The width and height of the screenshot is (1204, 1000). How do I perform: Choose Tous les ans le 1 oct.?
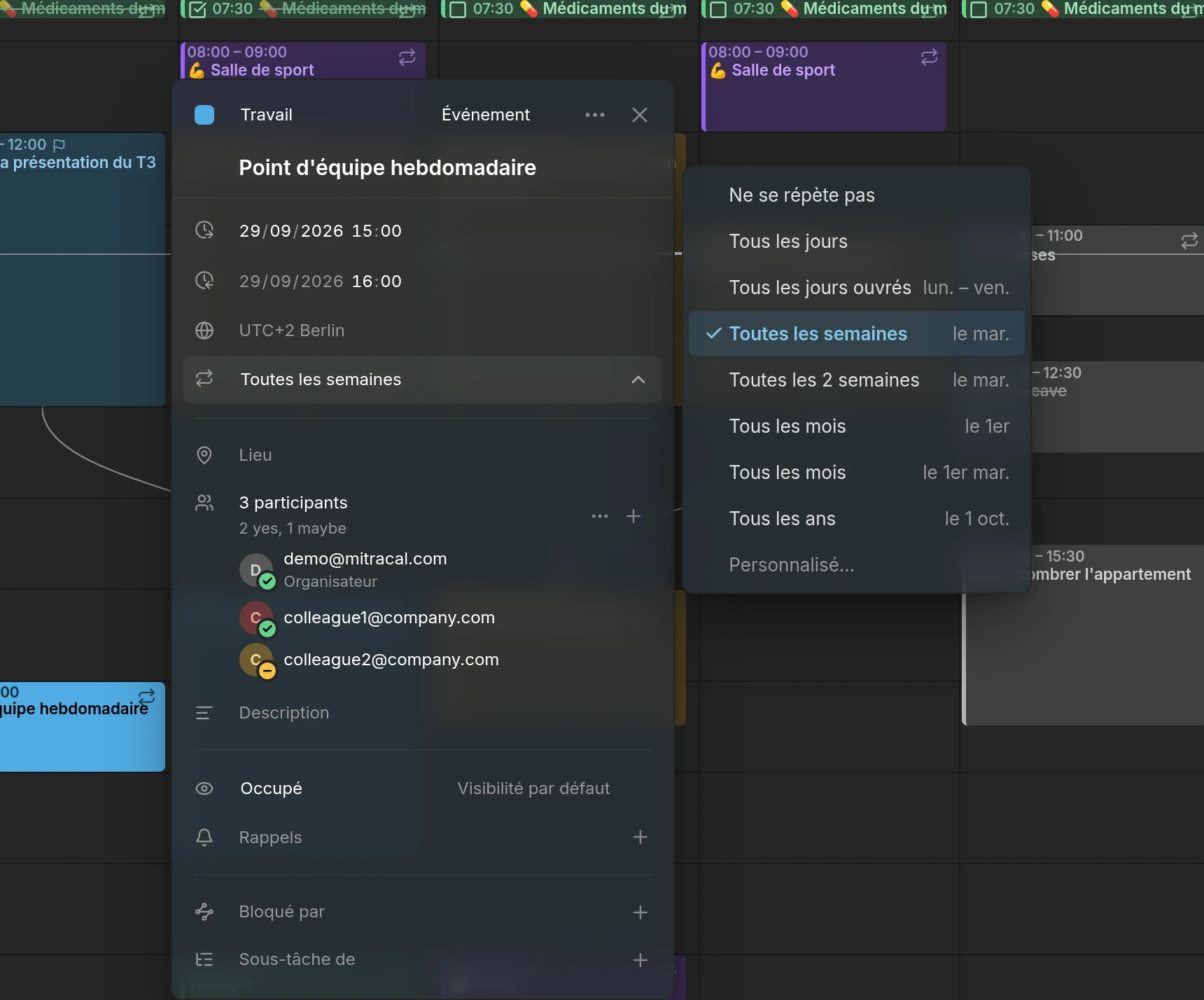(x=857, y=518)
